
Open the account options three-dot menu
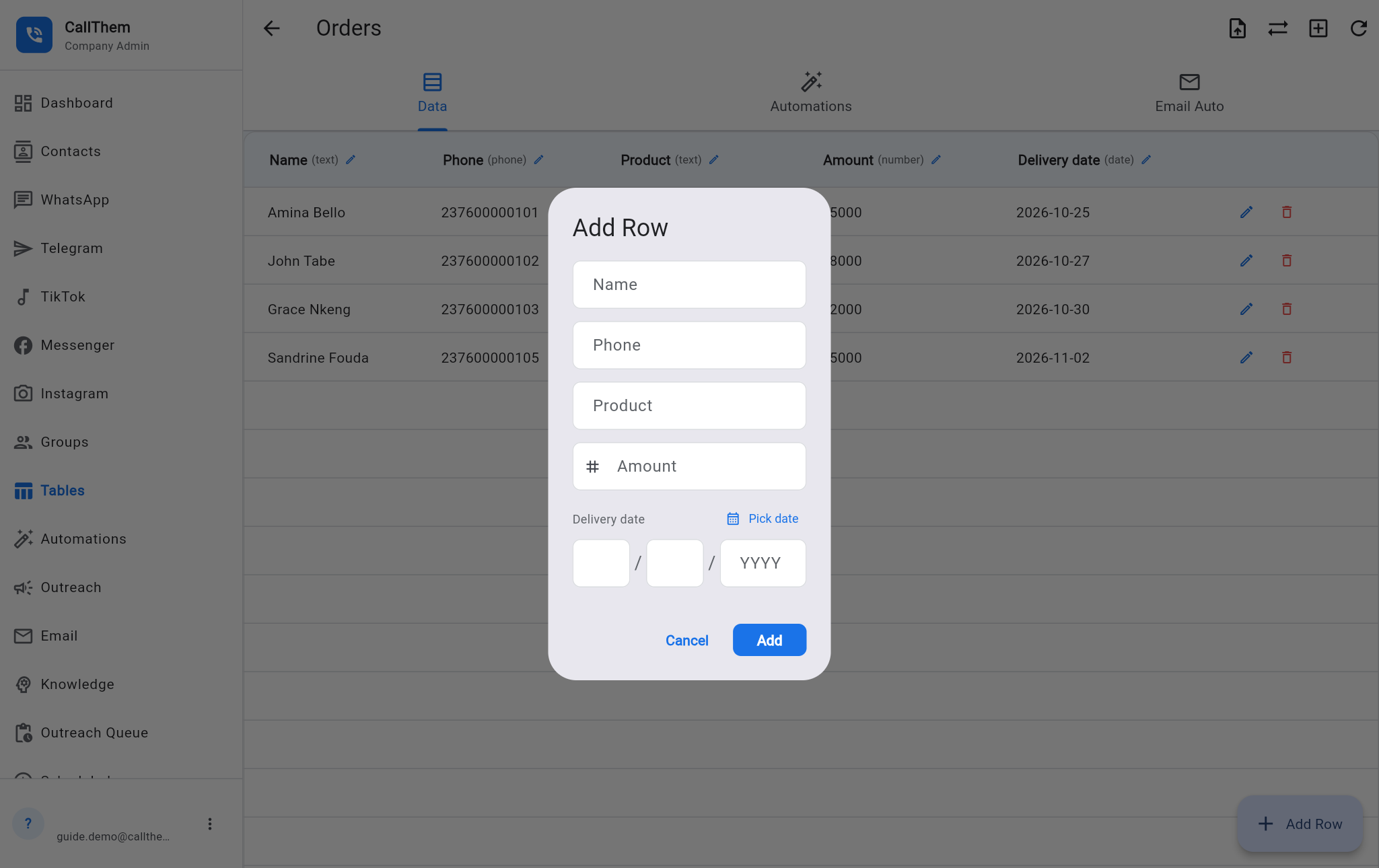coord(210,824)
